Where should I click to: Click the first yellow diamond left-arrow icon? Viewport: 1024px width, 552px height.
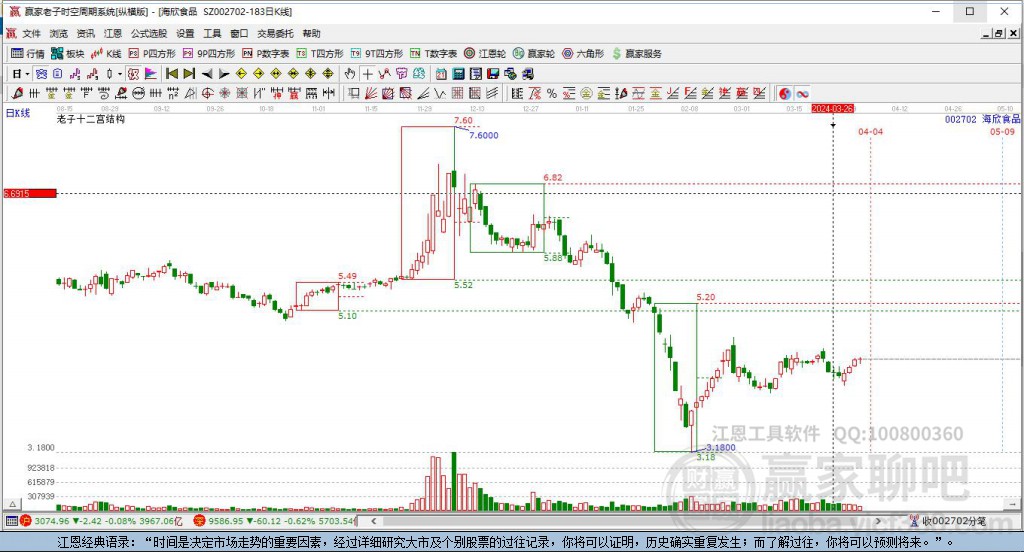click(x=241, y=74)
